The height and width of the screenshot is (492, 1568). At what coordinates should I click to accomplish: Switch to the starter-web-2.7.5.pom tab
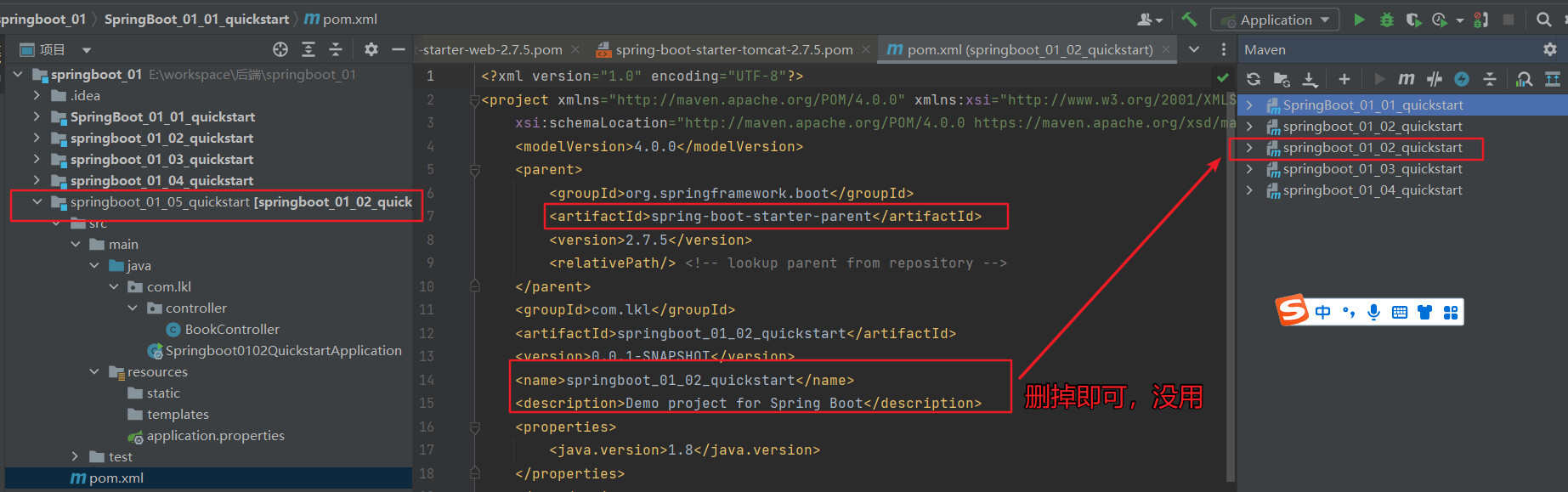[491, 49]
